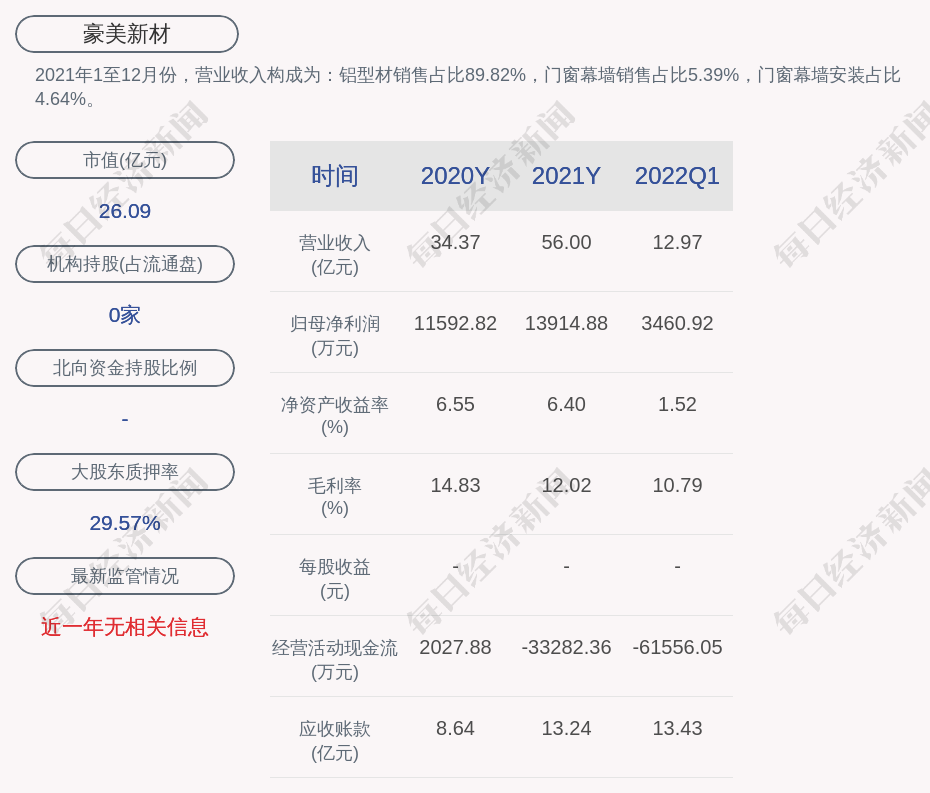Select the ROE value 6.40
This screenshot has width=930, height=793.
coord(566,405)
